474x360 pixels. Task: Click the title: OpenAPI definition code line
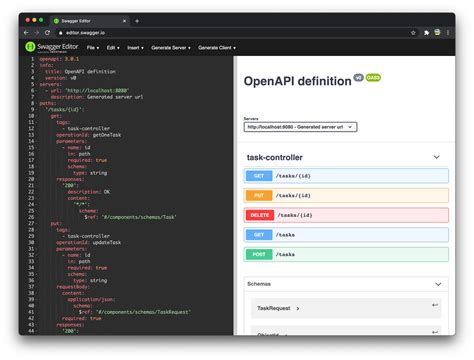80,72
